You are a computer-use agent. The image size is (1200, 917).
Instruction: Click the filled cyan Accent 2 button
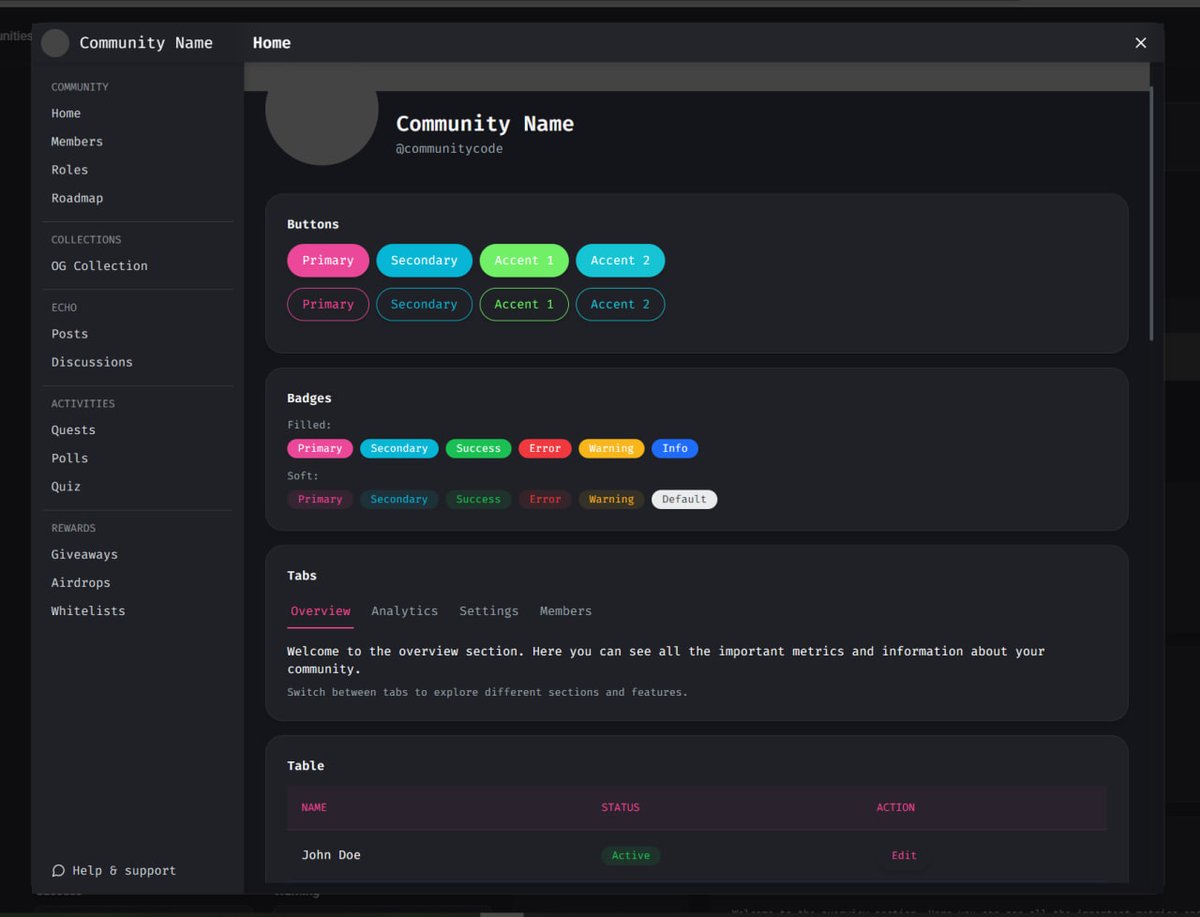(620, 260)
